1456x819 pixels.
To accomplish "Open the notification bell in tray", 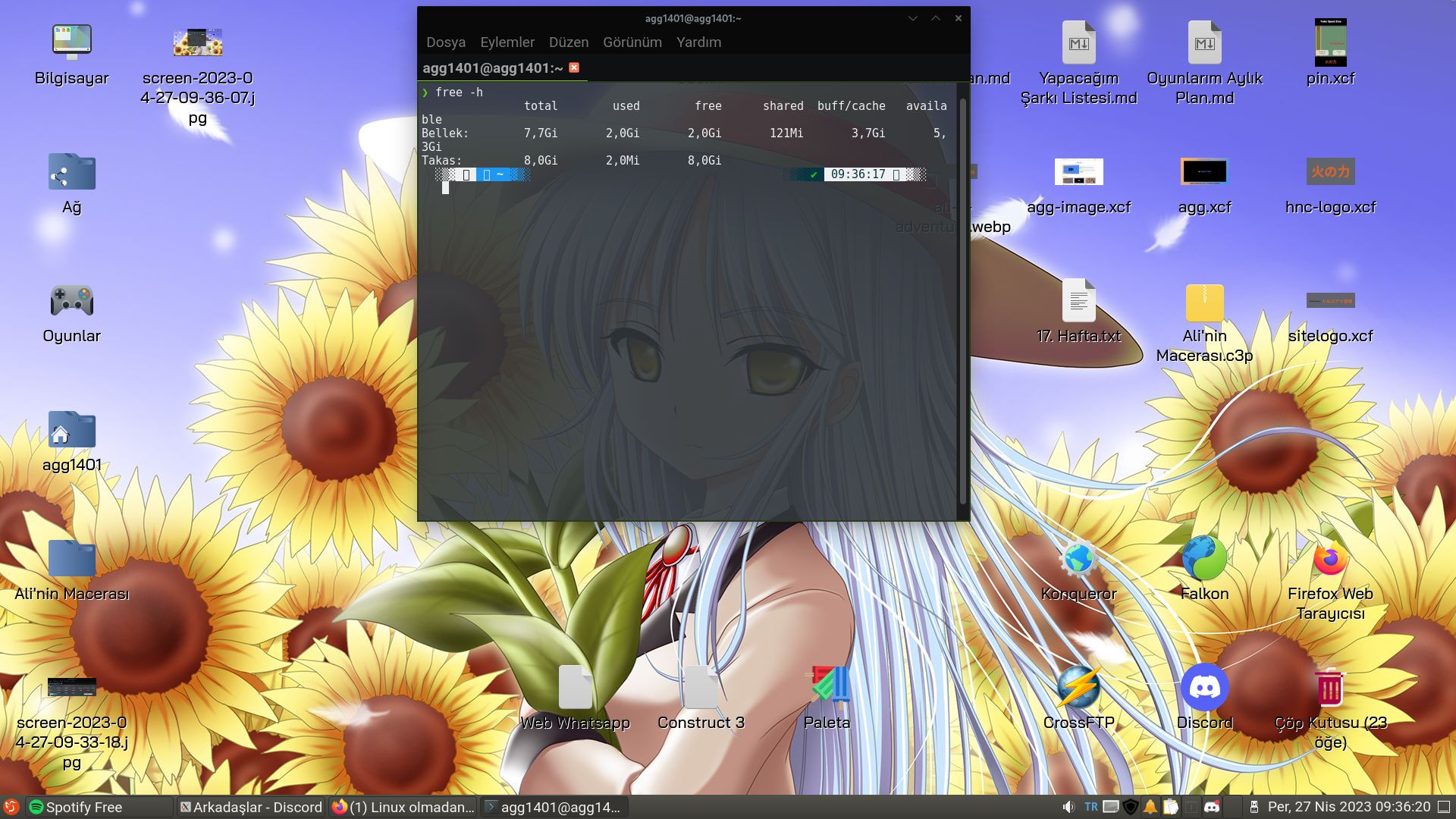I will [1150, 807].
